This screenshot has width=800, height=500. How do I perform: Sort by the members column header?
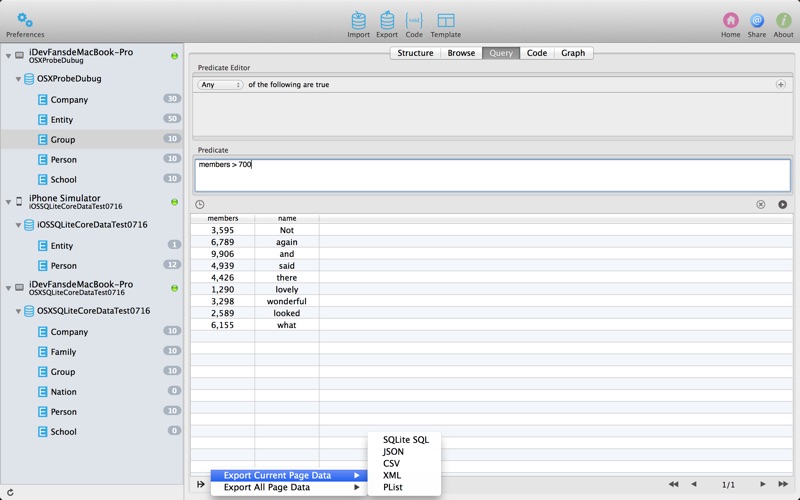click(x=222, y=218)
